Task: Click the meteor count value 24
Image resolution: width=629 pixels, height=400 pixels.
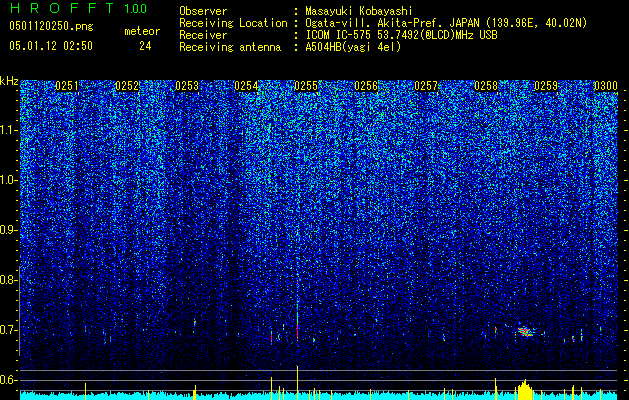Action: (145, 46)
